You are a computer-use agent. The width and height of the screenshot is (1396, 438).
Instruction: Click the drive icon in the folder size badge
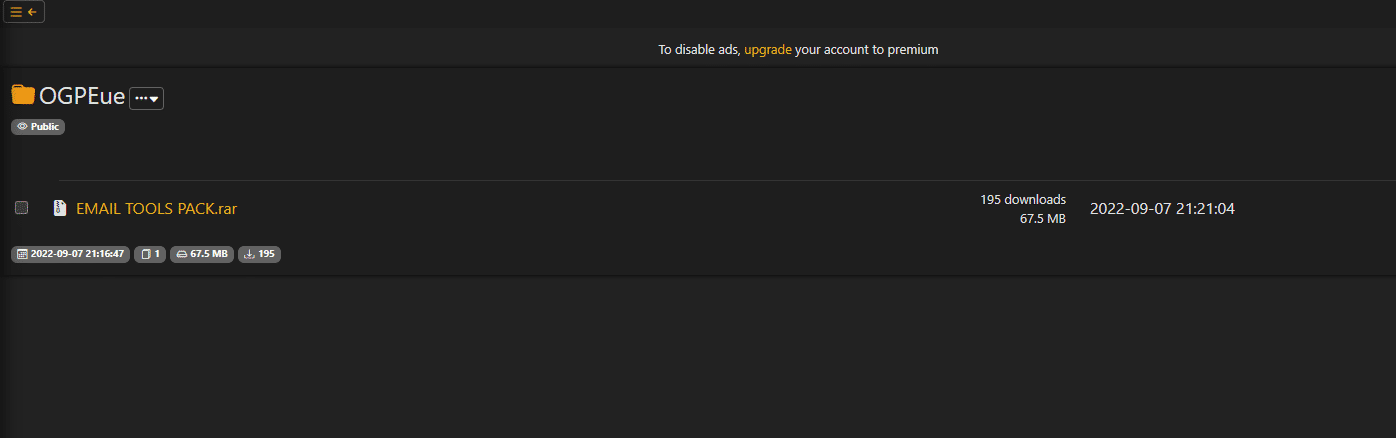[181, 254]
